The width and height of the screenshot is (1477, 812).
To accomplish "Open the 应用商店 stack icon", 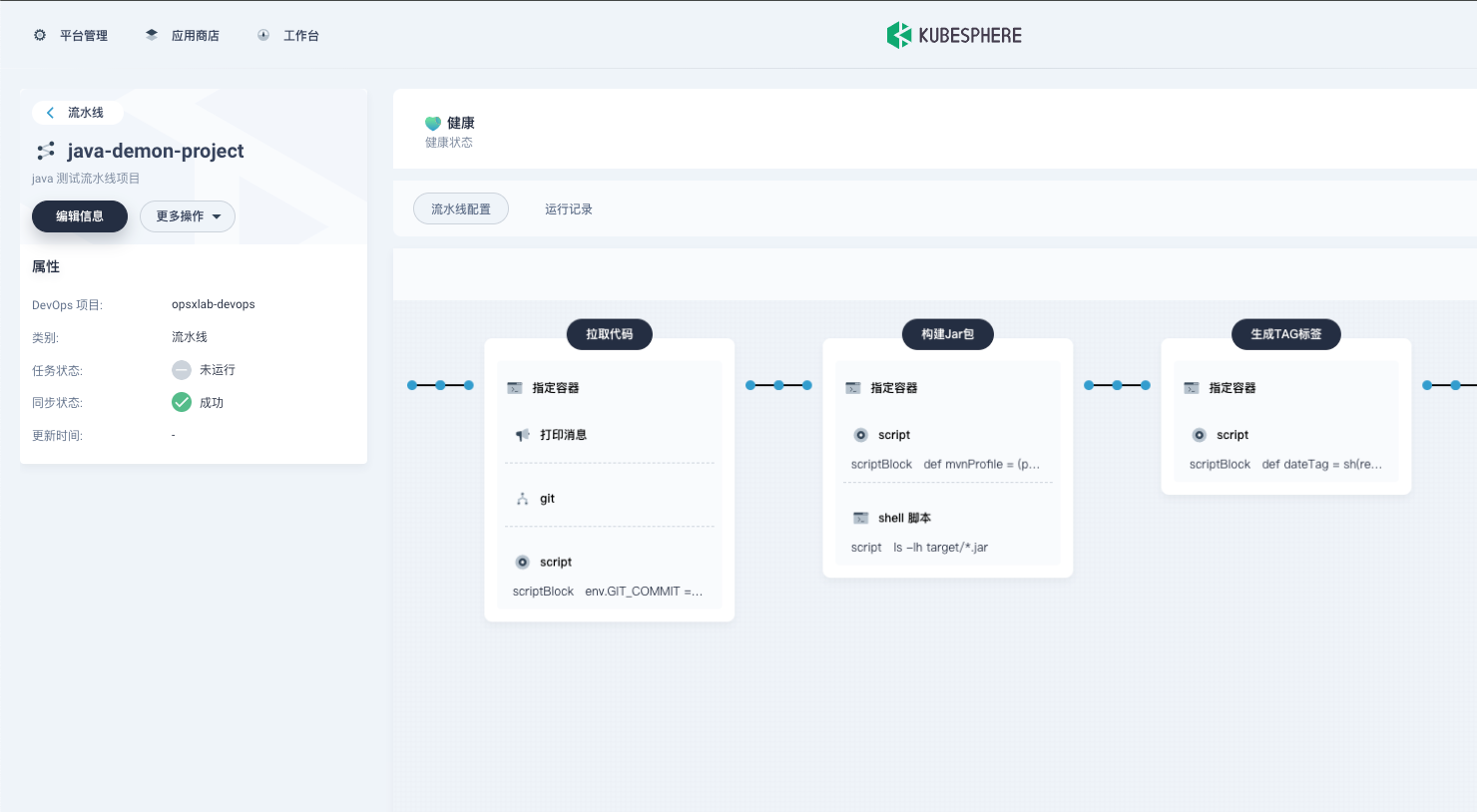I will pos(152,35).
